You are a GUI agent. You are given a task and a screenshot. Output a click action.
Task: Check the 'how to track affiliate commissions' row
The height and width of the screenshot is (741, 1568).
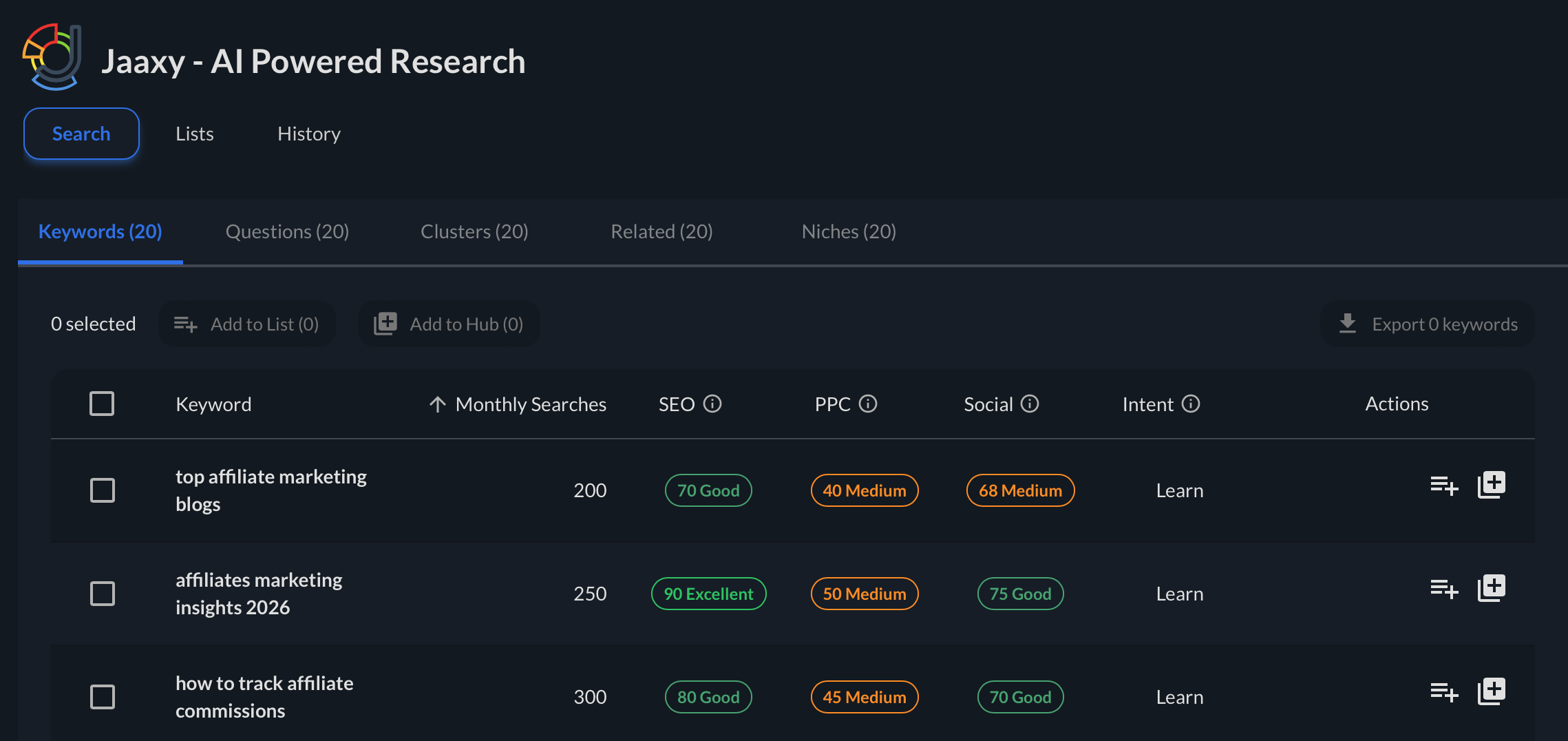pos(103,697)
